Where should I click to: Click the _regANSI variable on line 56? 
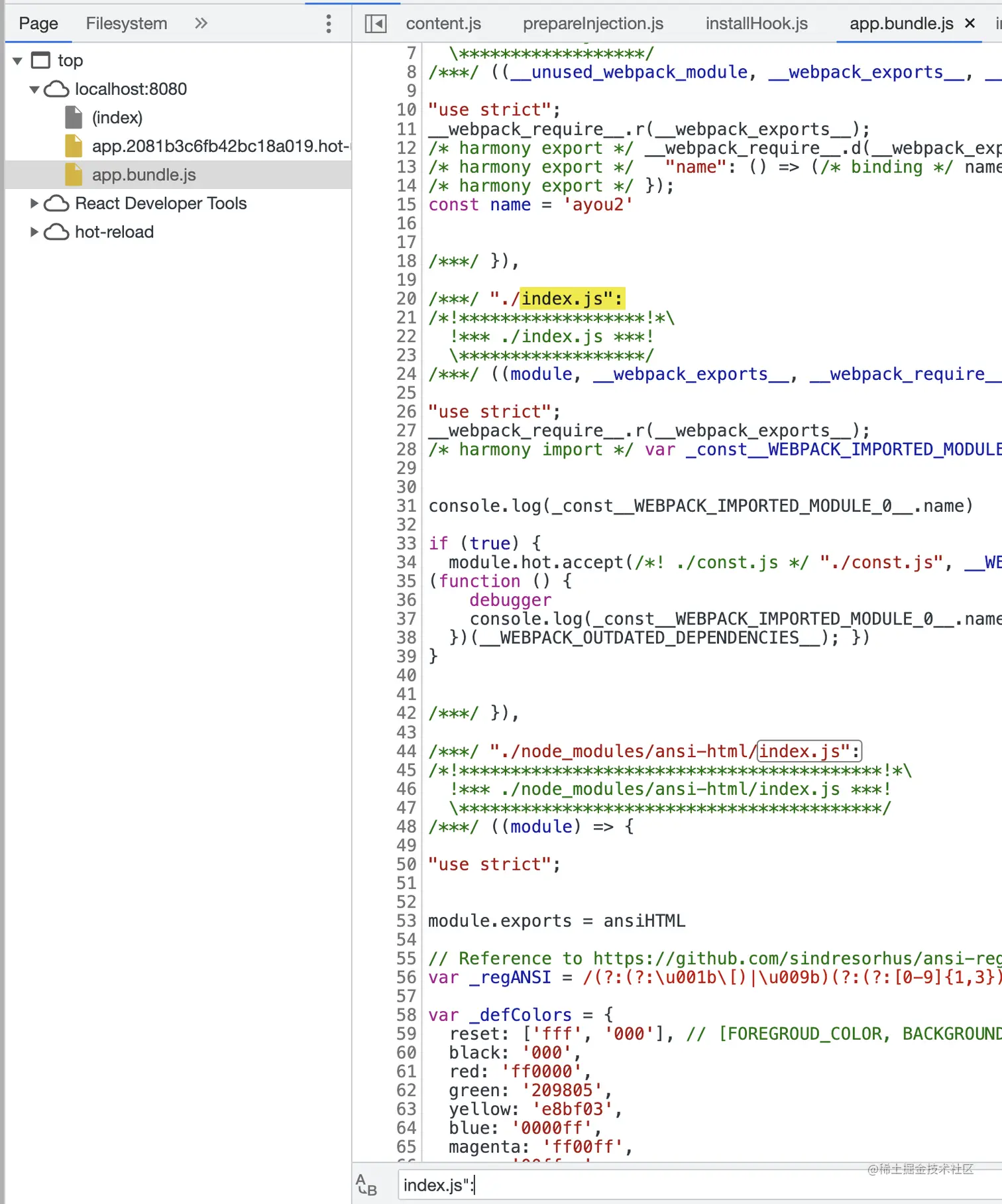point(510,977)
